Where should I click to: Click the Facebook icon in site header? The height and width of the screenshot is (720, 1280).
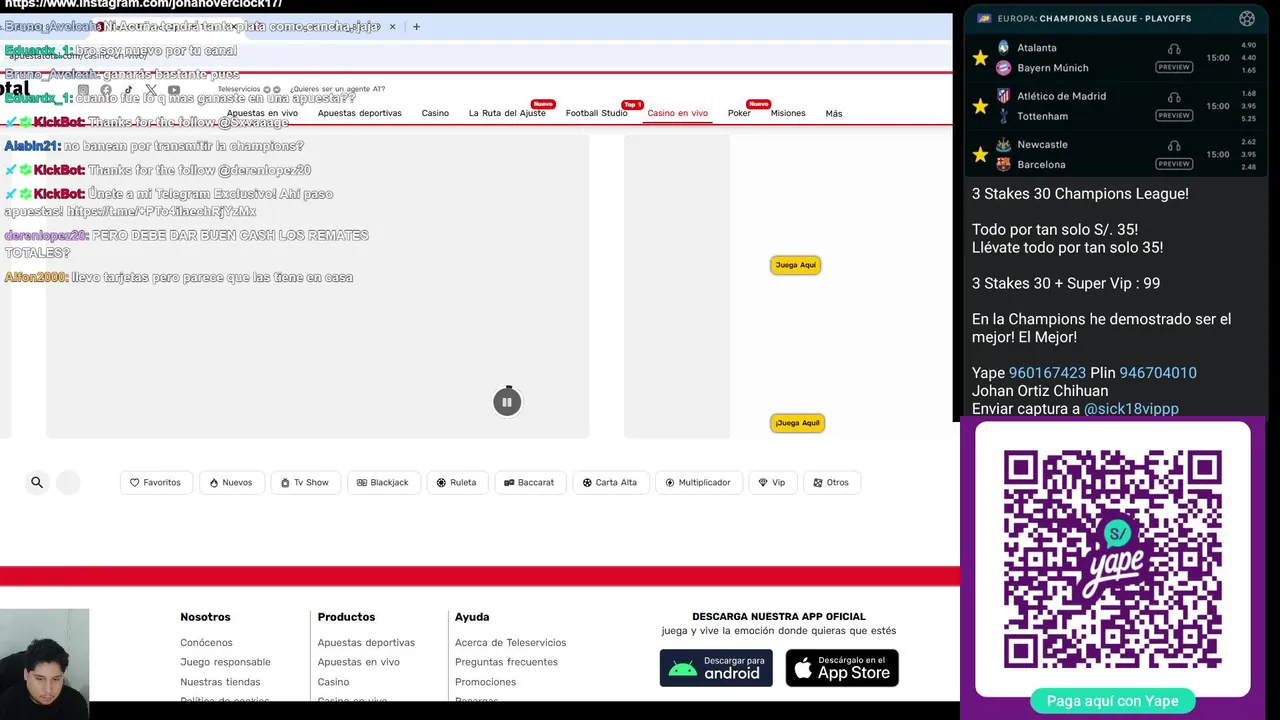pos(106,90)
